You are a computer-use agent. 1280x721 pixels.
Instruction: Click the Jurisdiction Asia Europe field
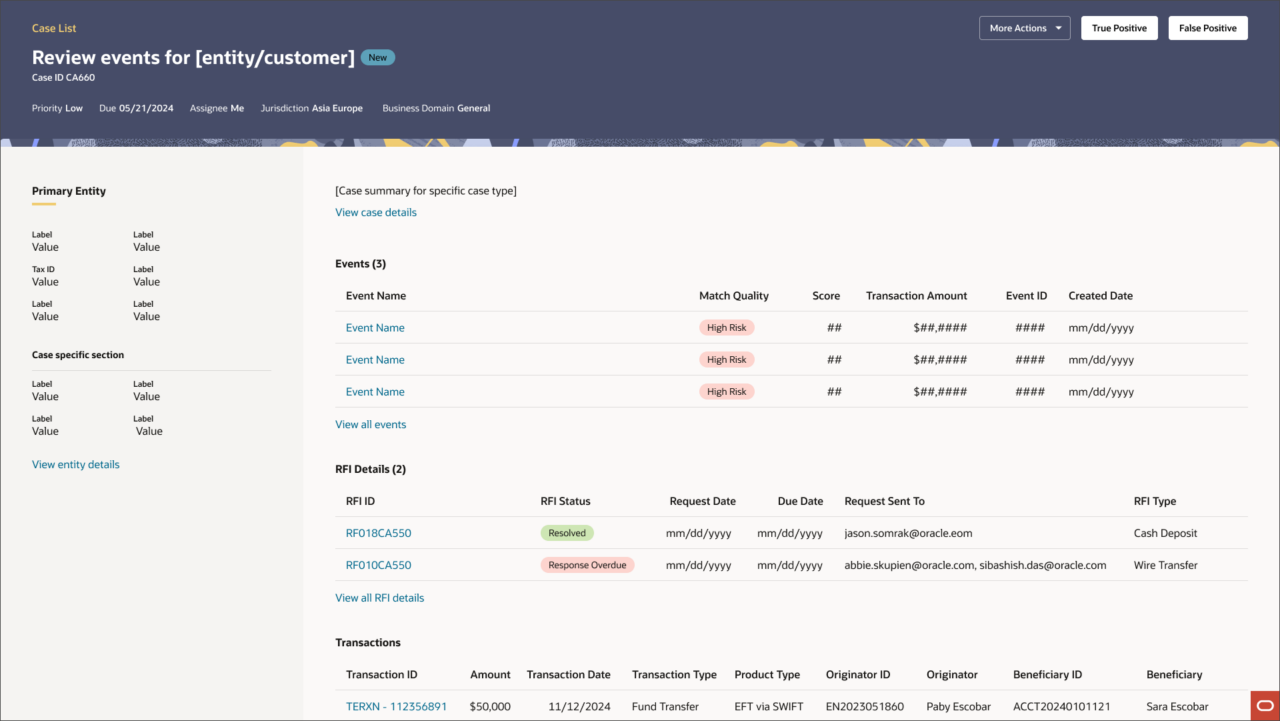(x=312, y=108)
